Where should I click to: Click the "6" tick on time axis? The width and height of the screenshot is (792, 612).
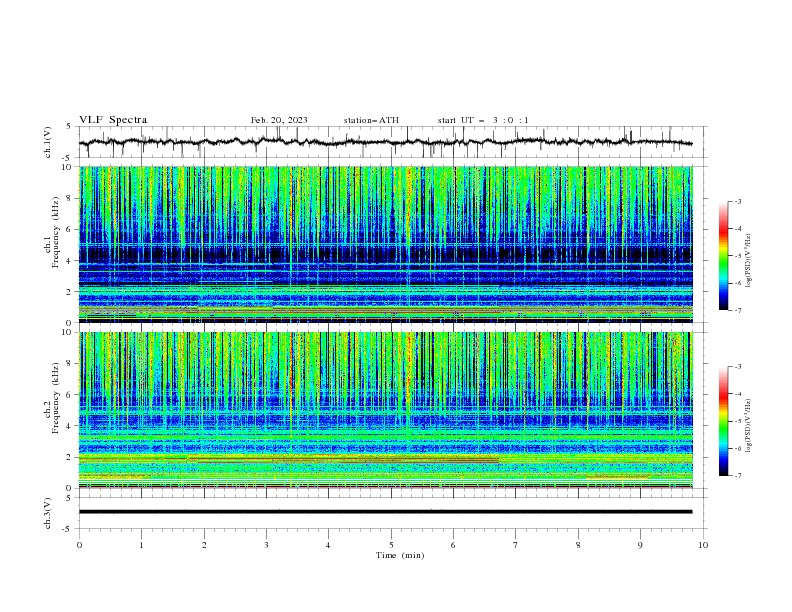[453, 545]
